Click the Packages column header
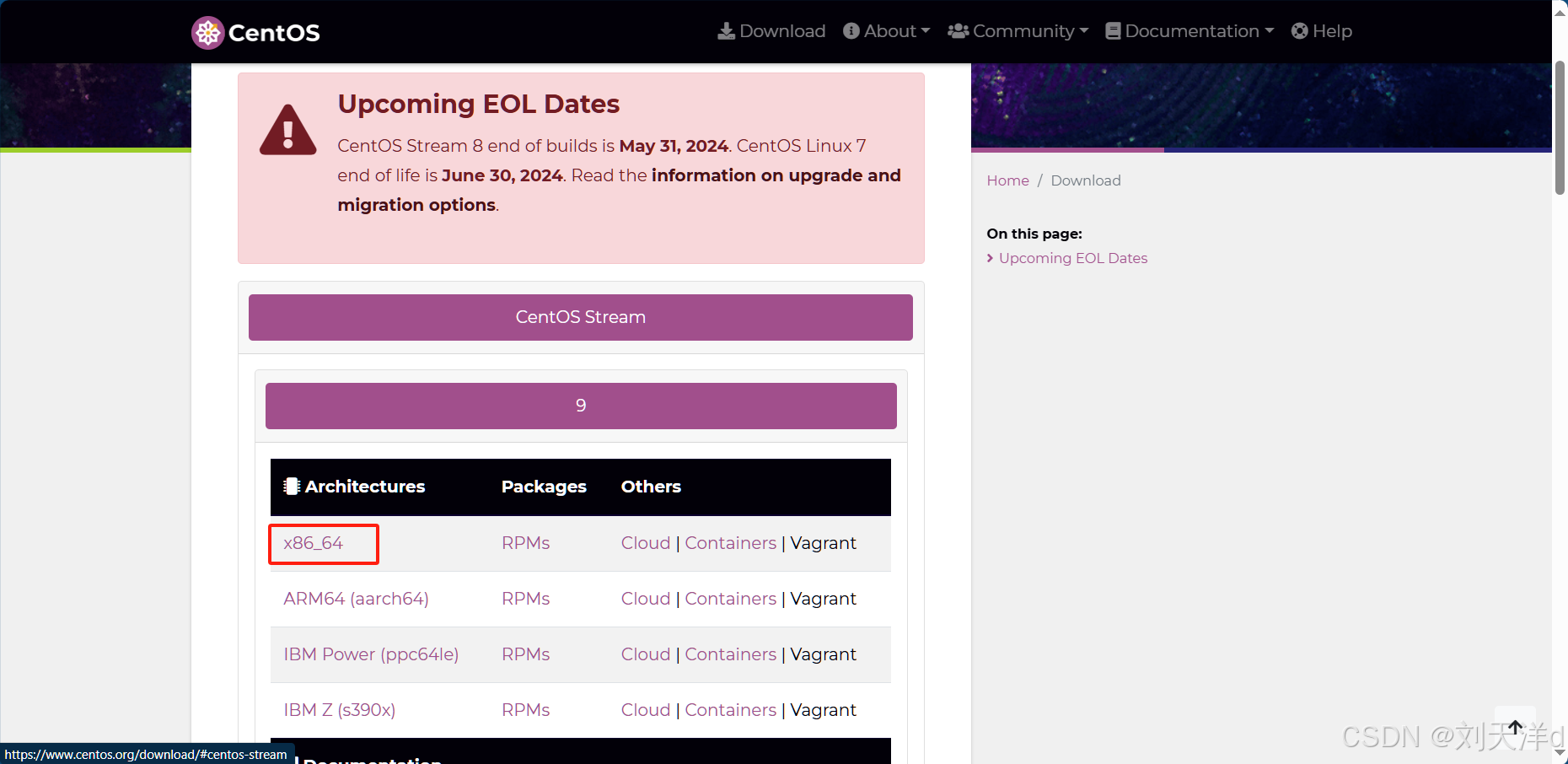The width and height of the screenshot is (1568, 764). click(544, 487)
